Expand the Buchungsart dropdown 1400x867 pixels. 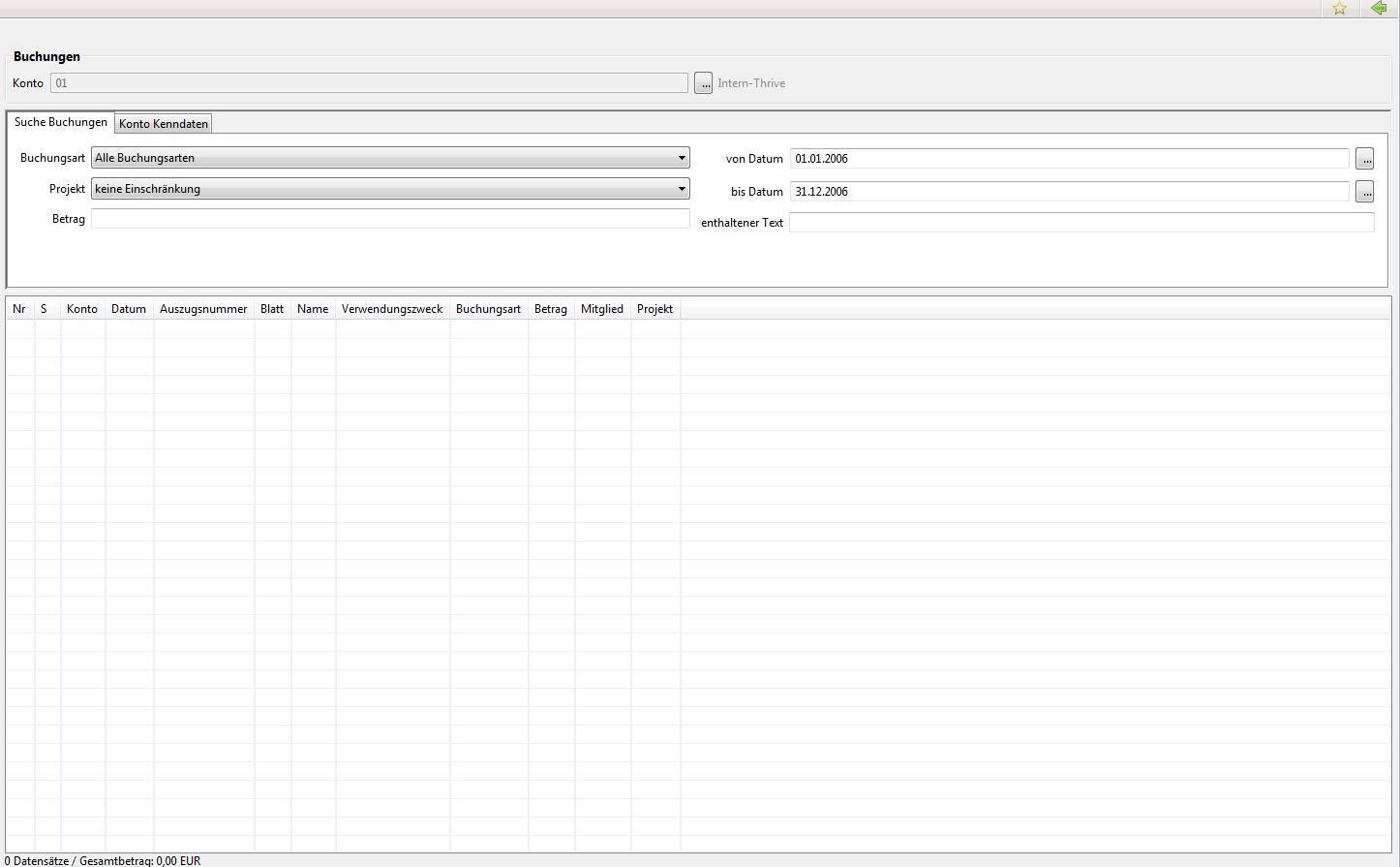point(390,158)
